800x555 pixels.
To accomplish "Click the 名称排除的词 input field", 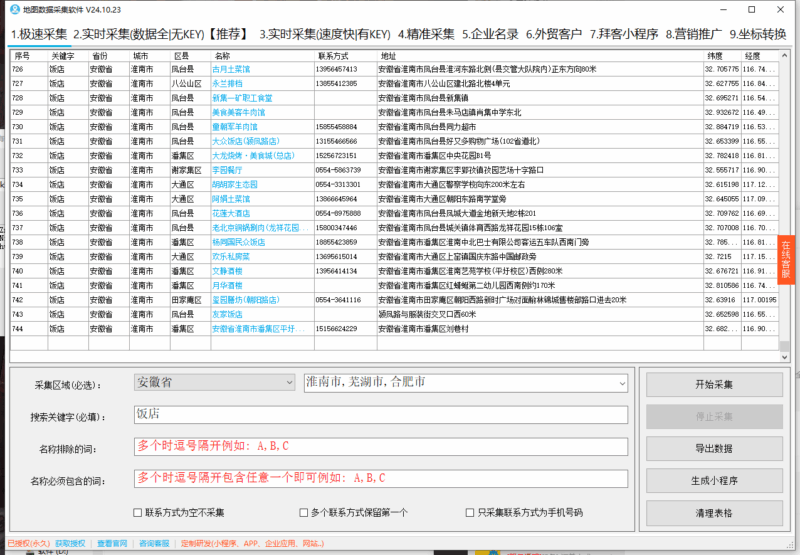I will 381,446.
